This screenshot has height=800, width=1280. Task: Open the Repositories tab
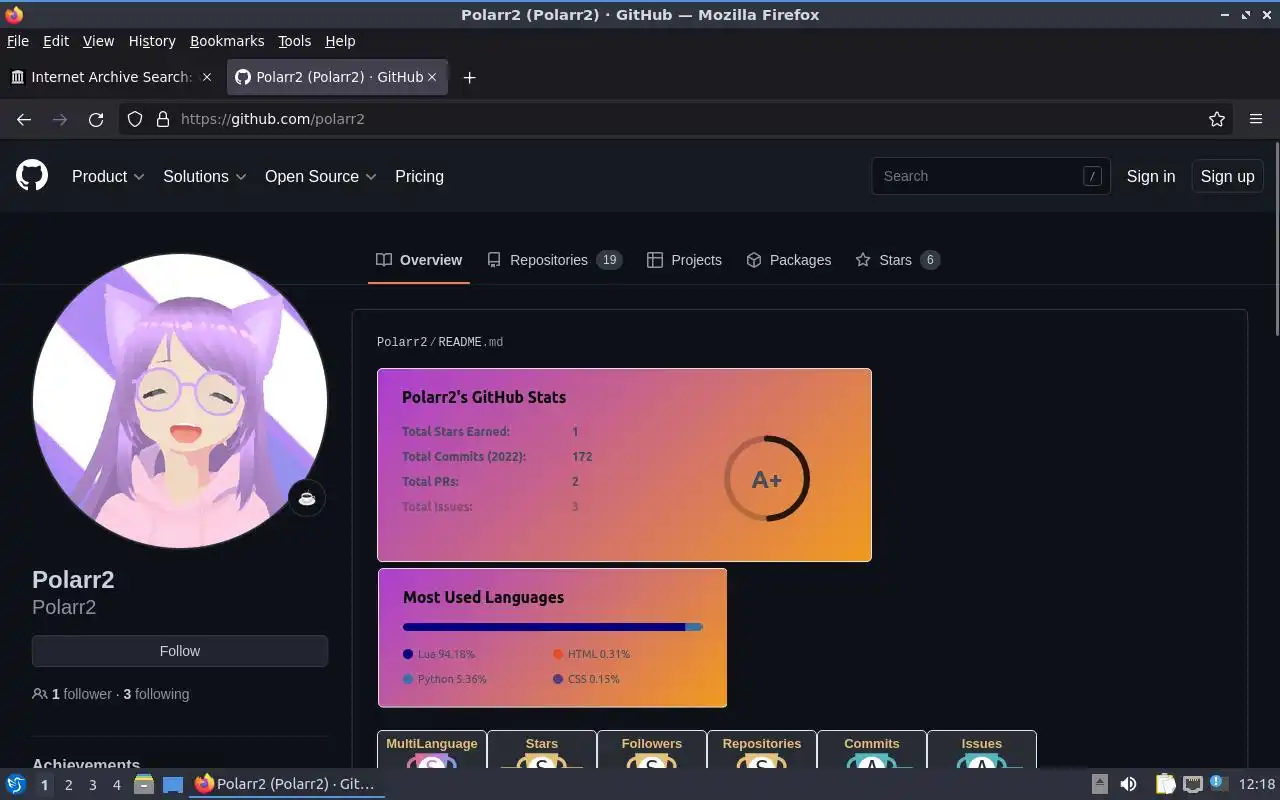coord(554,260)
